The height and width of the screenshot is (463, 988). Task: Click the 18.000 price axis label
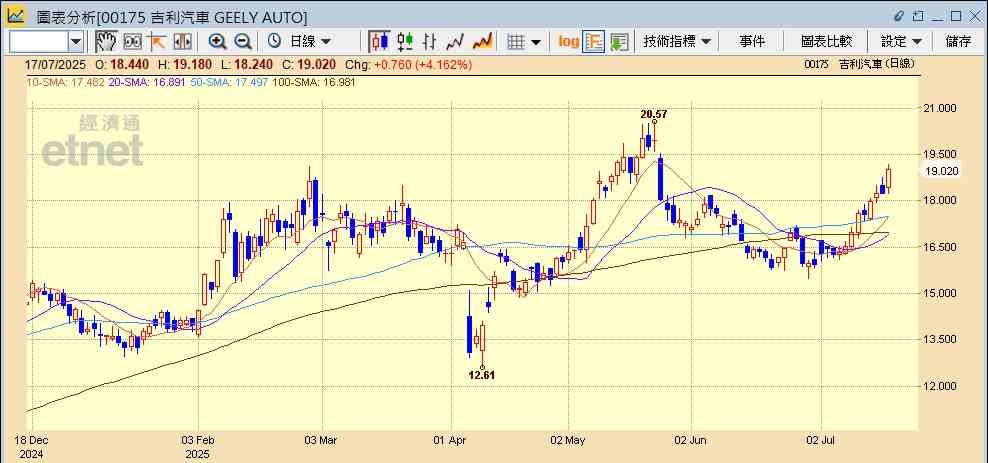click(941, 201)
